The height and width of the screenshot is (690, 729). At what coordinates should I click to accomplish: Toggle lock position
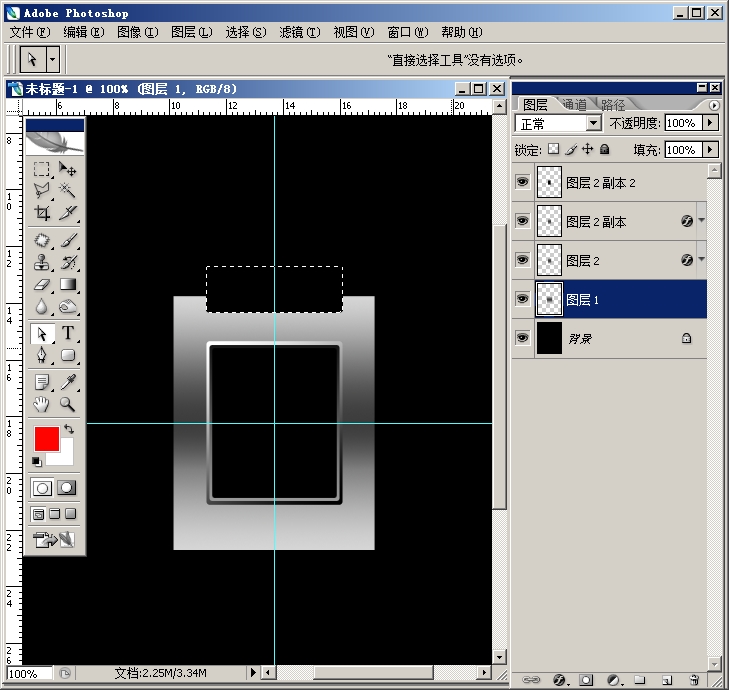pyautogui.click(x=588, y=149)
